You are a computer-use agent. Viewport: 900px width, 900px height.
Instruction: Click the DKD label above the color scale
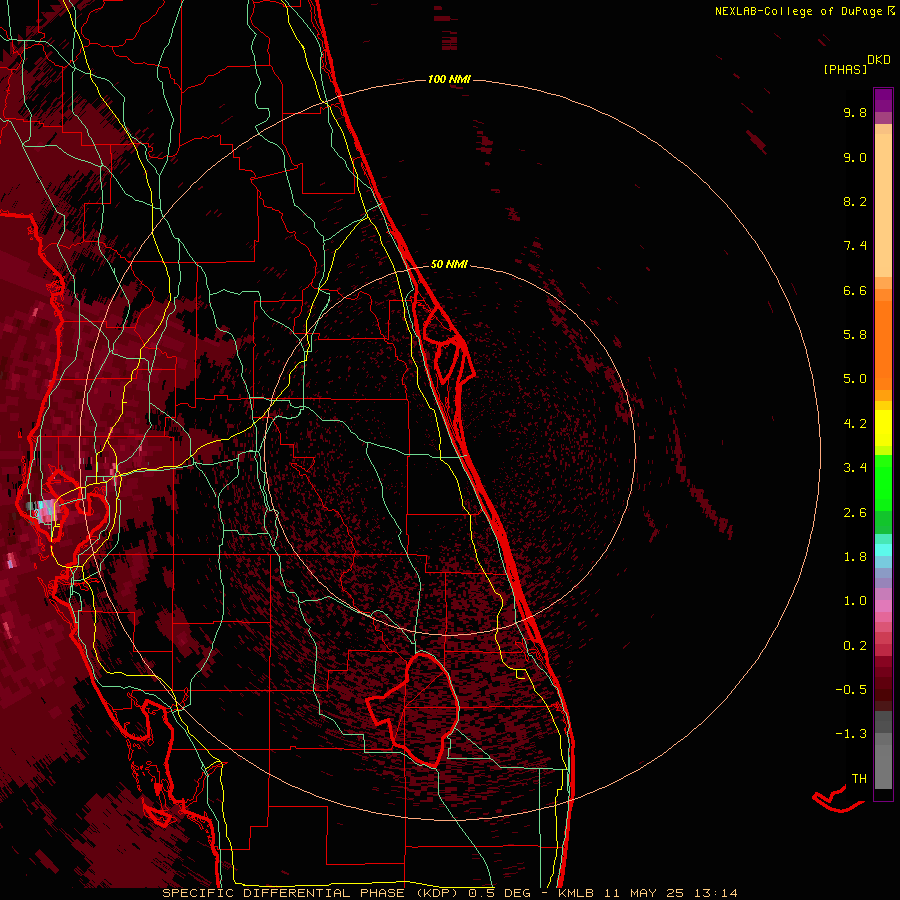(879, 59)
